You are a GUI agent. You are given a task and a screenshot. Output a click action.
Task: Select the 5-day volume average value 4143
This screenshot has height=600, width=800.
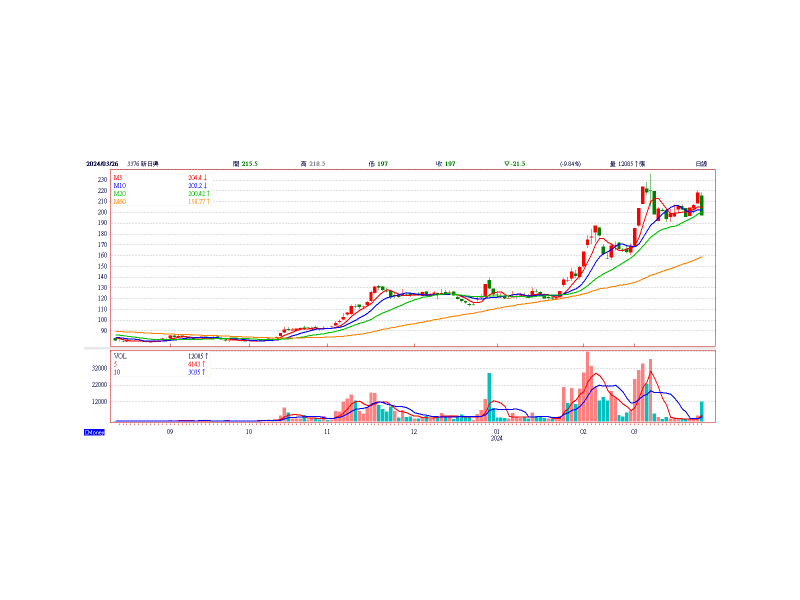pyautogui.click(x=196, y=363)
